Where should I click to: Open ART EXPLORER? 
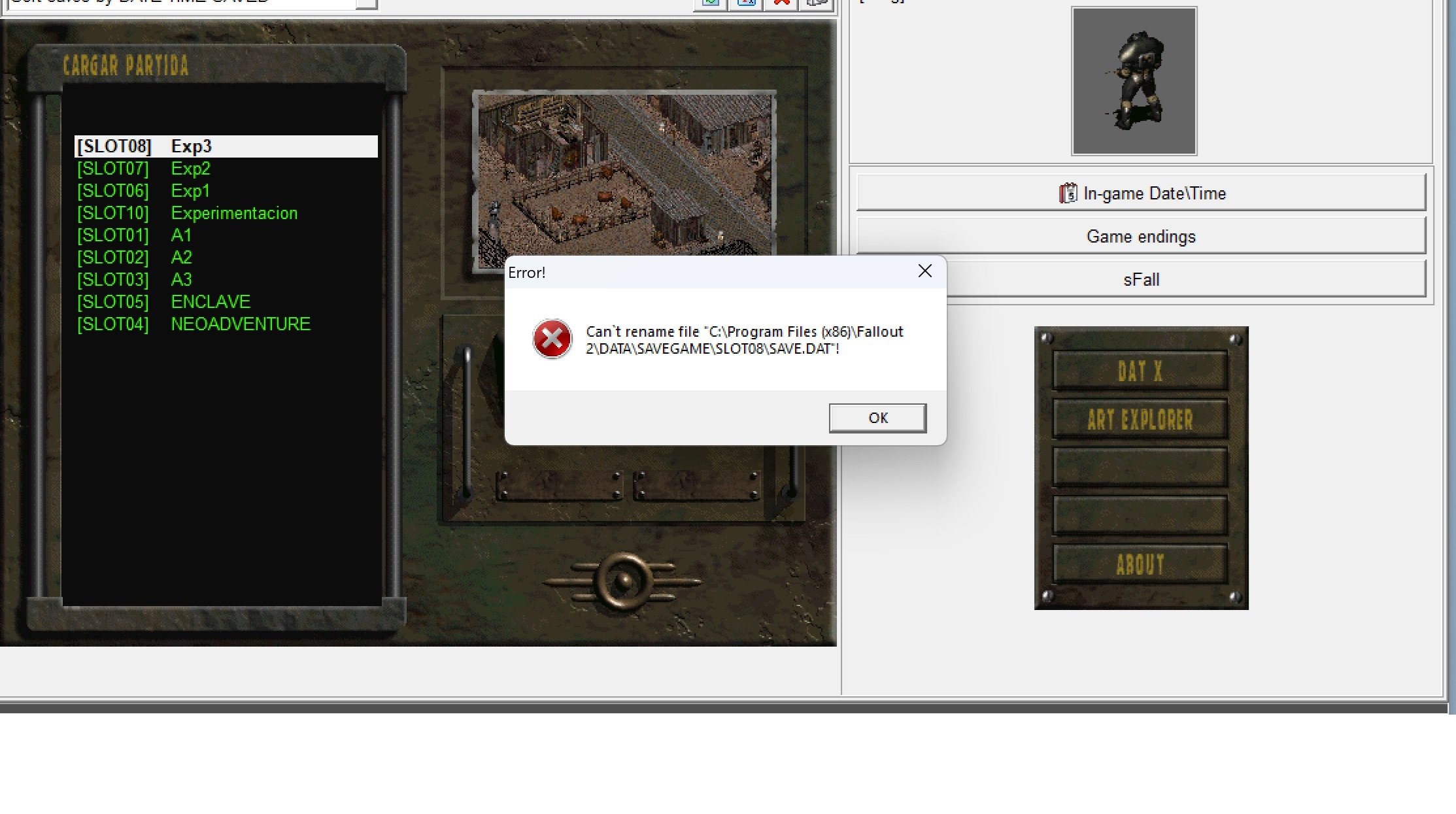click(1140, 419)
